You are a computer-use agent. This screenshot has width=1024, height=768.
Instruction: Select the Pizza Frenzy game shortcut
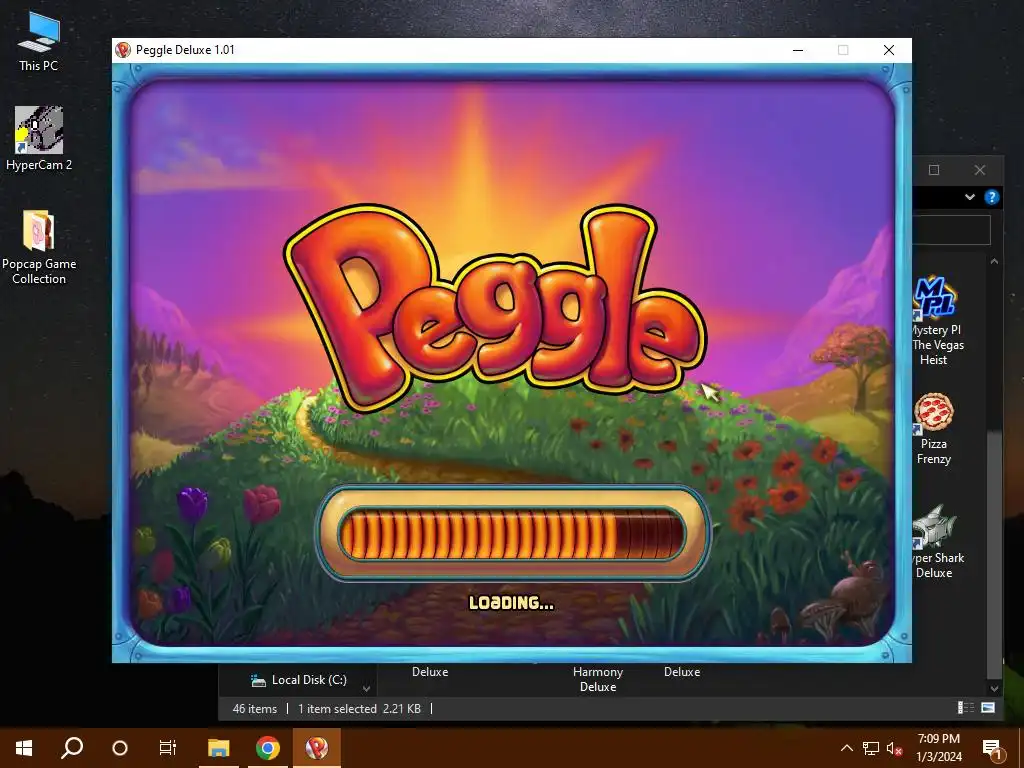coord(934,429)
